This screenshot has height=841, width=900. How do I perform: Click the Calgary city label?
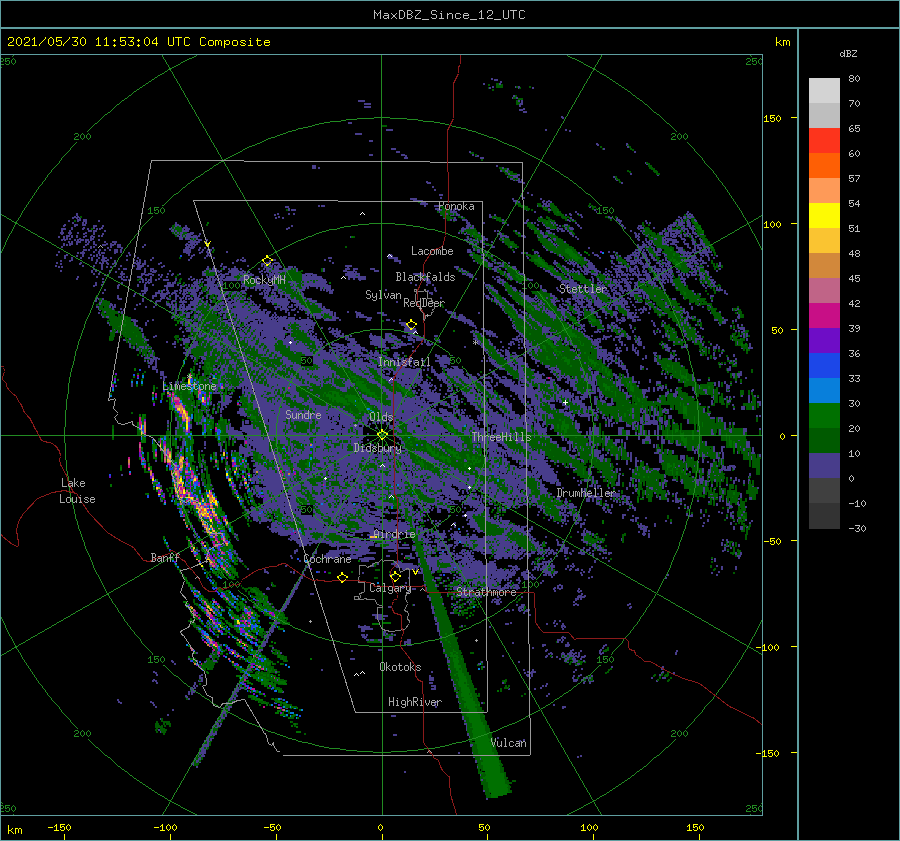(390, 588)
